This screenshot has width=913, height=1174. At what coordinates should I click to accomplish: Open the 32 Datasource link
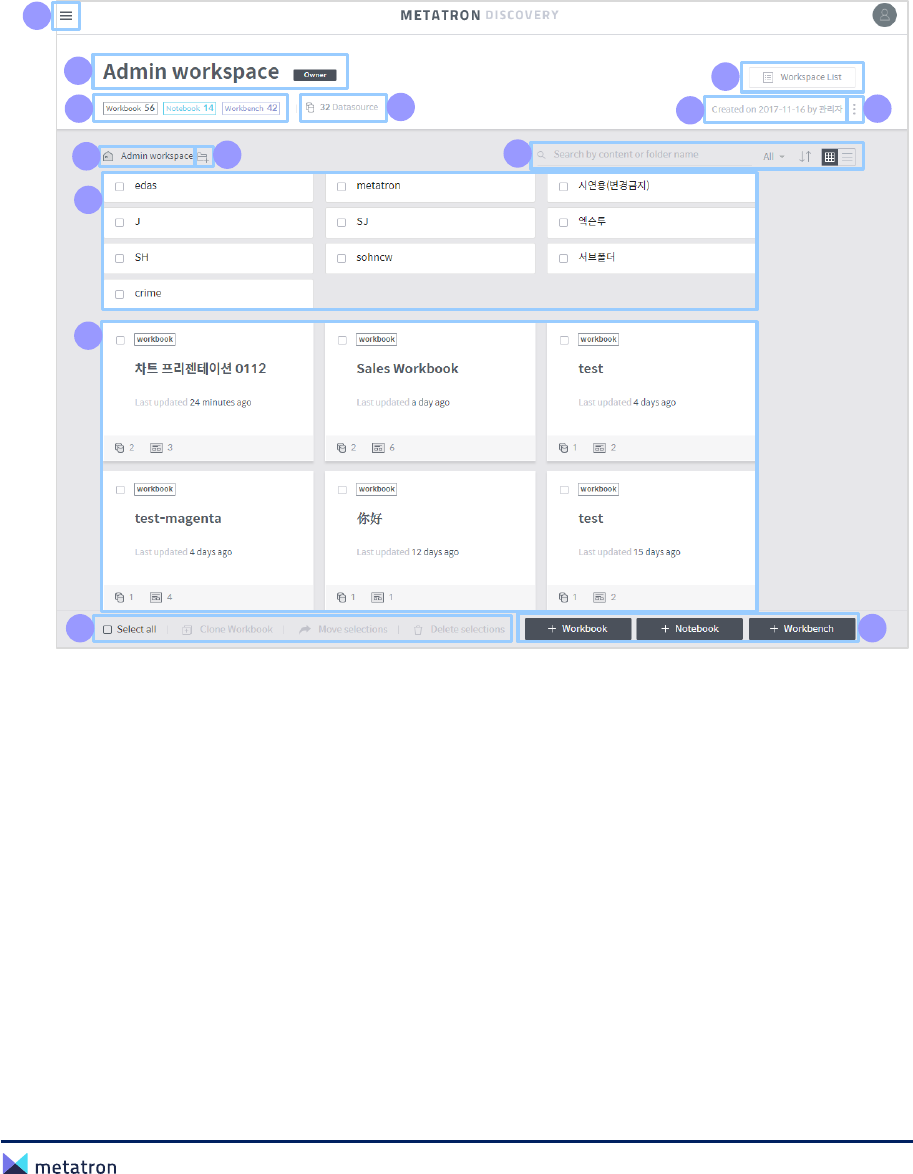342,108
